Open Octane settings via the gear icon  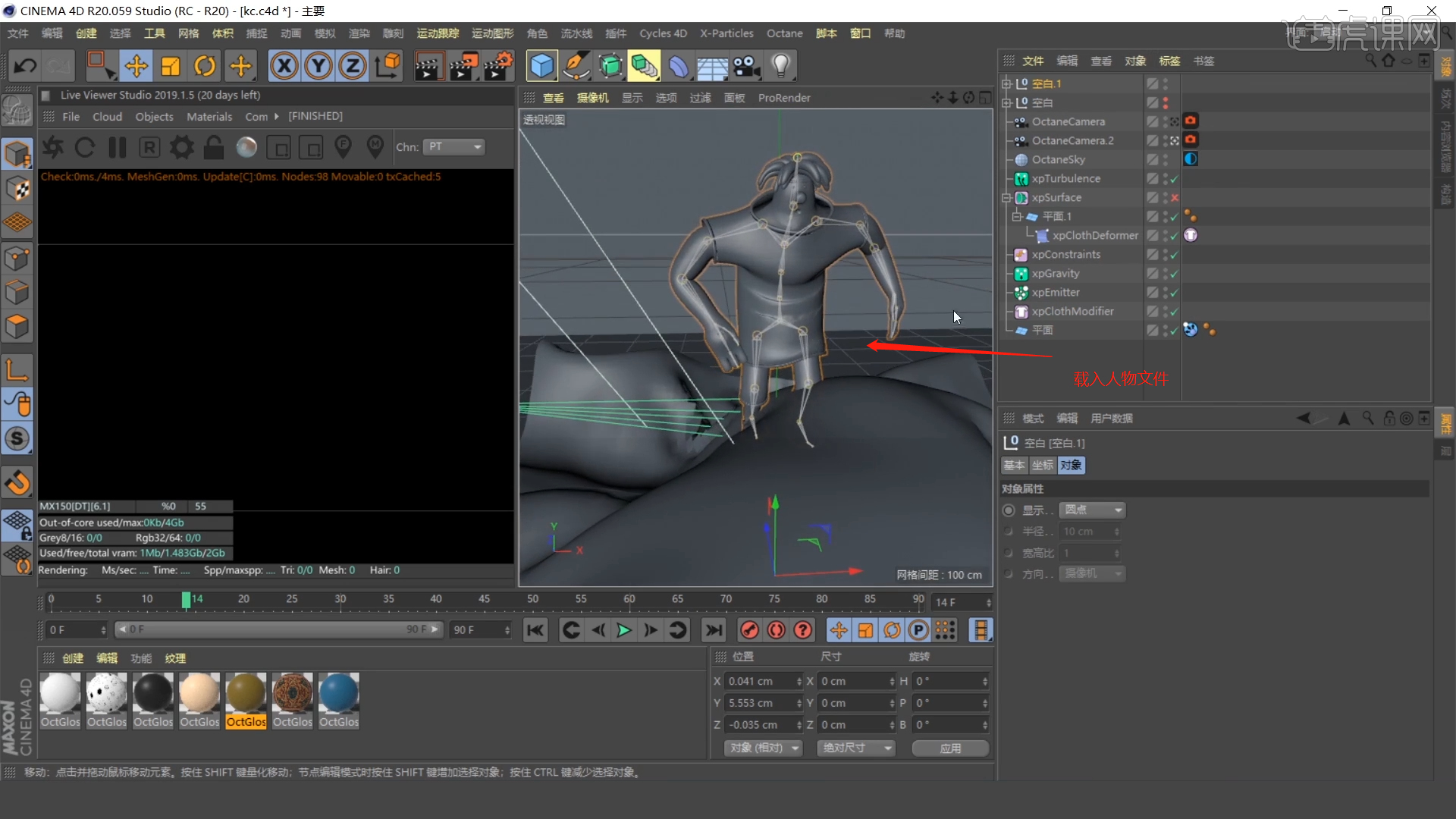pos(181,147)
